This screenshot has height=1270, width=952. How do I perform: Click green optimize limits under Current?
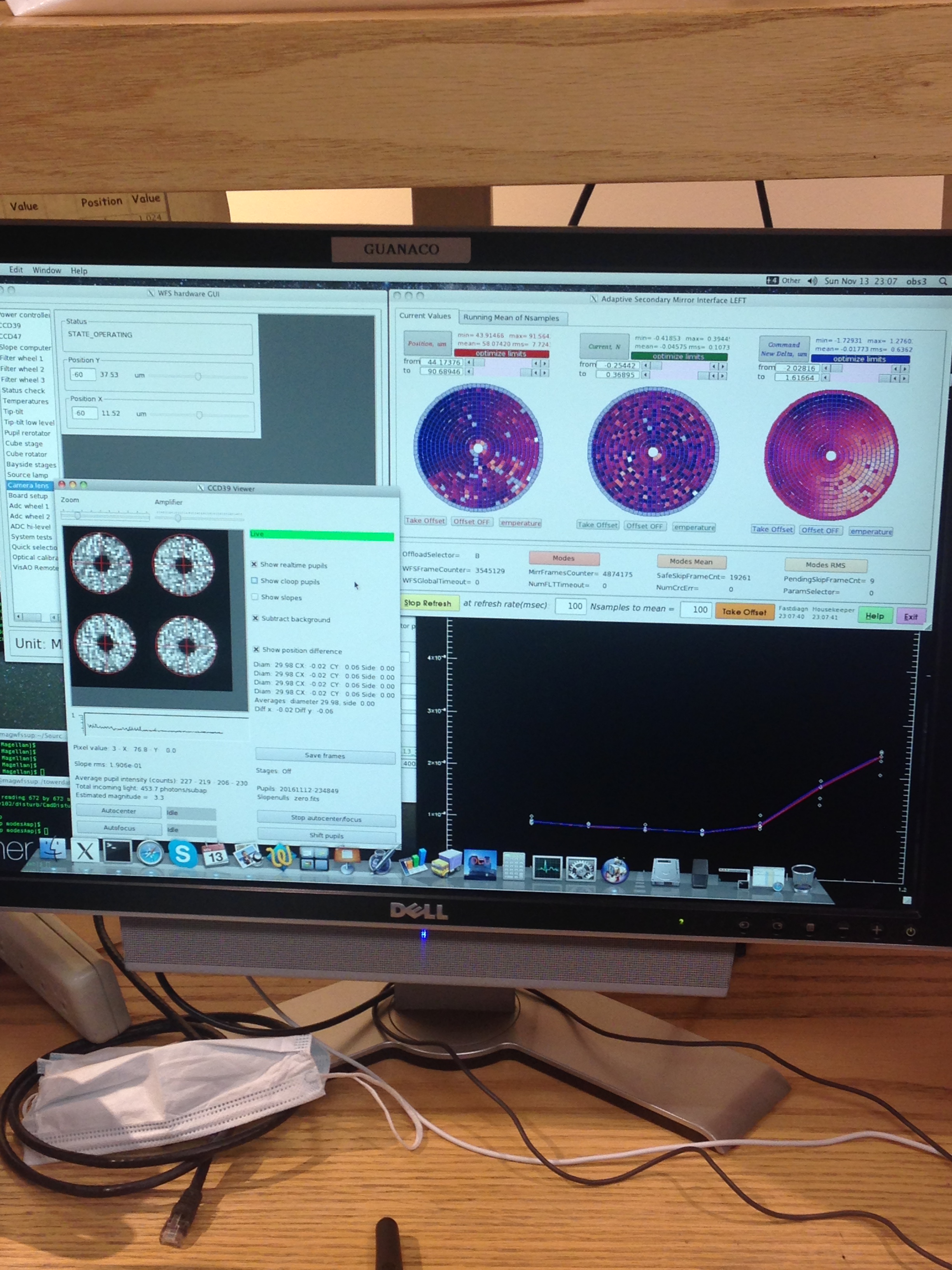679,356
